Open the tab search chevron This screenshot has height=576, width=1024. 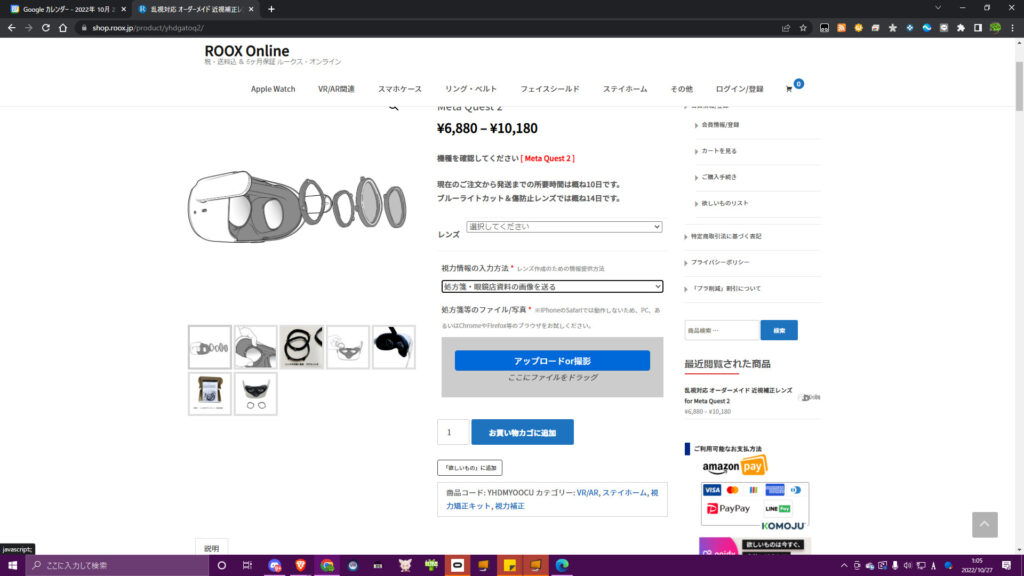pos(938,8)
